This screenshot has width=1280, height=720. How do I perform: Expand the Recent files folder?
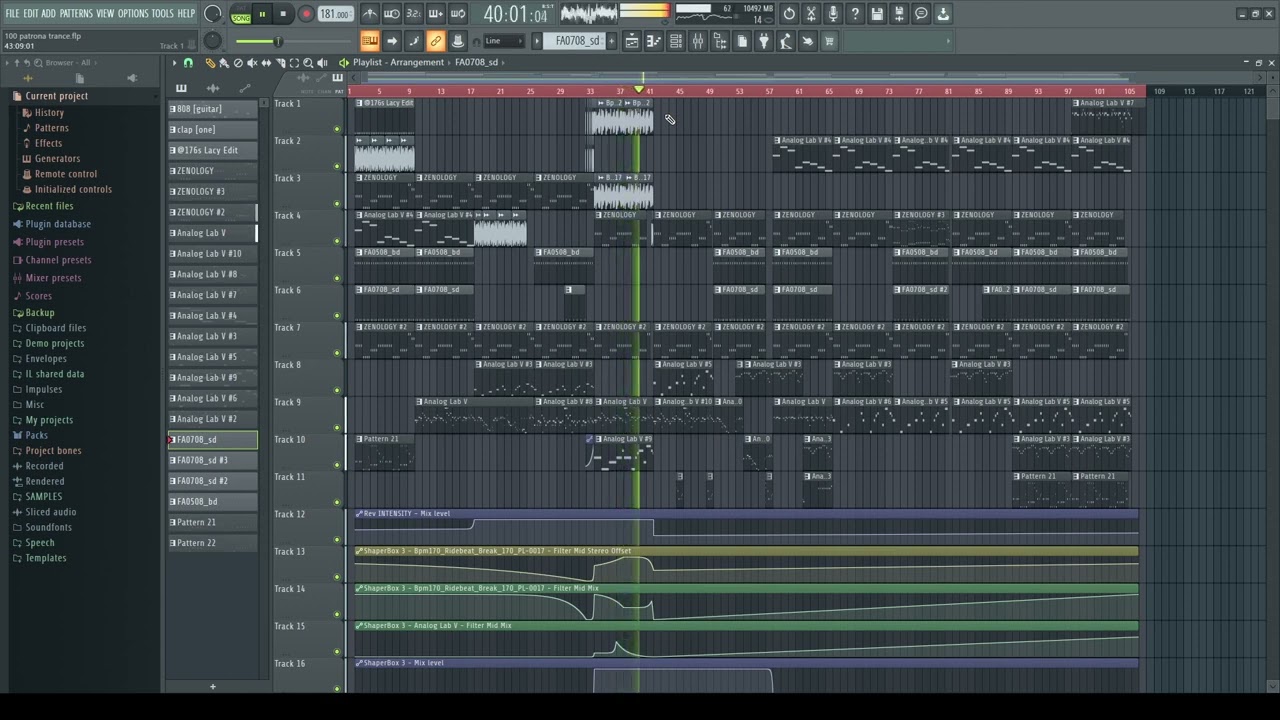[49, 206]
